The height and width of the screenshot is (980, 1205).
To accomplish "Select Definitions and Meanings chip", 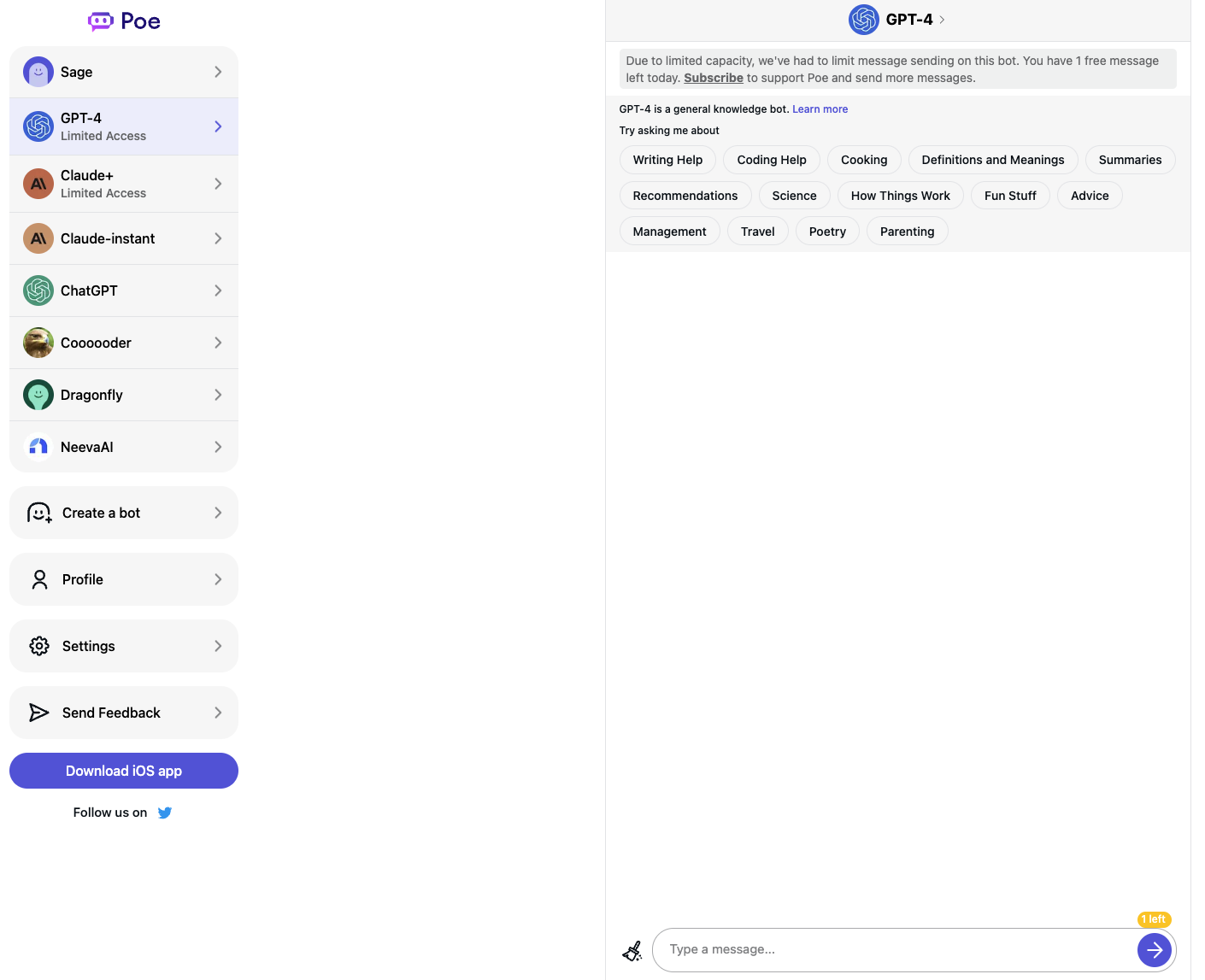I will tap(993, 160).
